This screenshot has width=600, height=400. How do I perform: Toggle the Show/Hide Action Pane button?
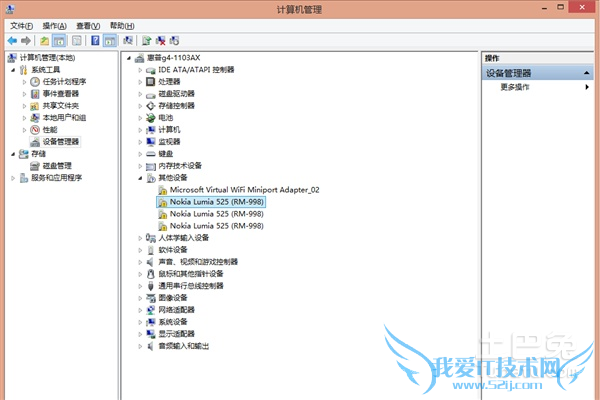[x=110, y=41]
